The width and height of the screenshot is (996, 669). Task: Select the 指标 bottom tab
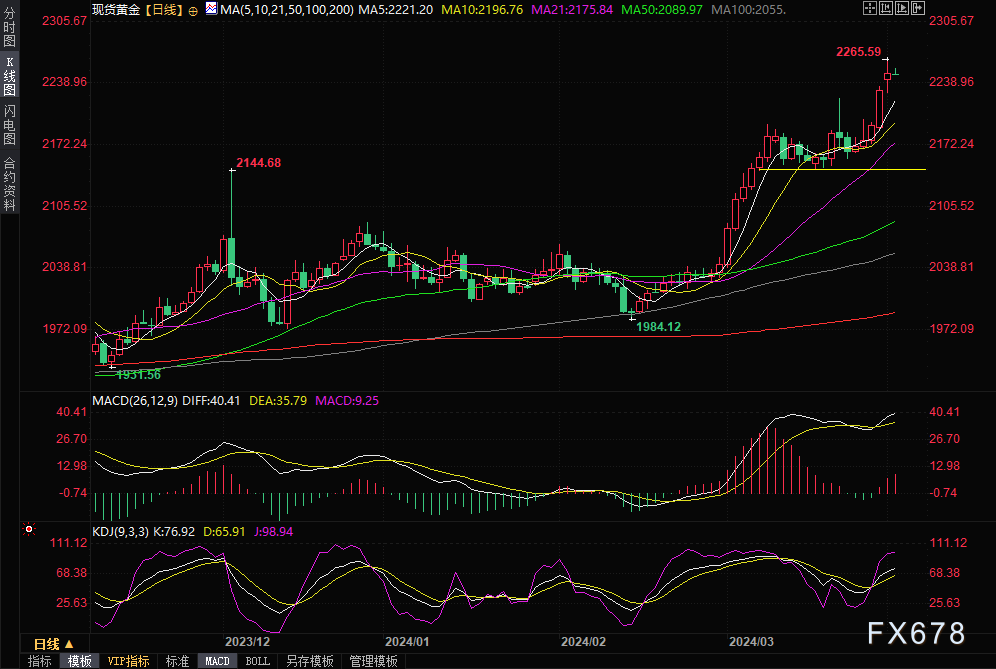click(x=40, y=661)
